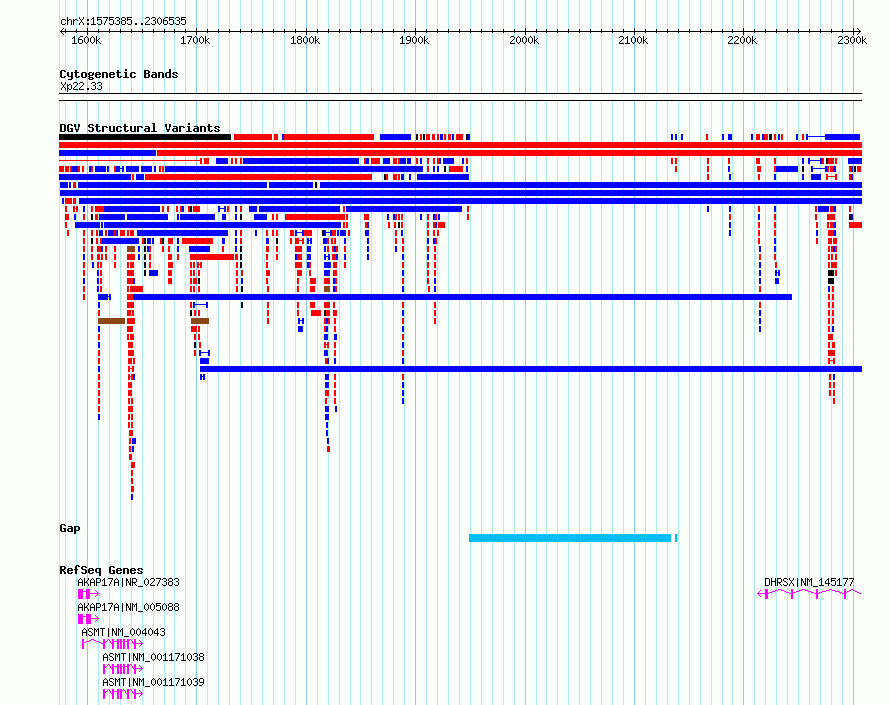This screenshot has width=890, height=705.
Task: Click the ASMT|NM_001171039 gene label
Action: pos(153,682)
